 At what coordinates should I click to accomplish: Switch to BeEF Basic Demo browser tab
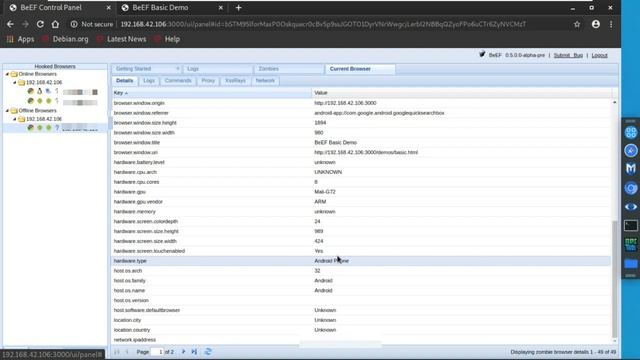171,8
